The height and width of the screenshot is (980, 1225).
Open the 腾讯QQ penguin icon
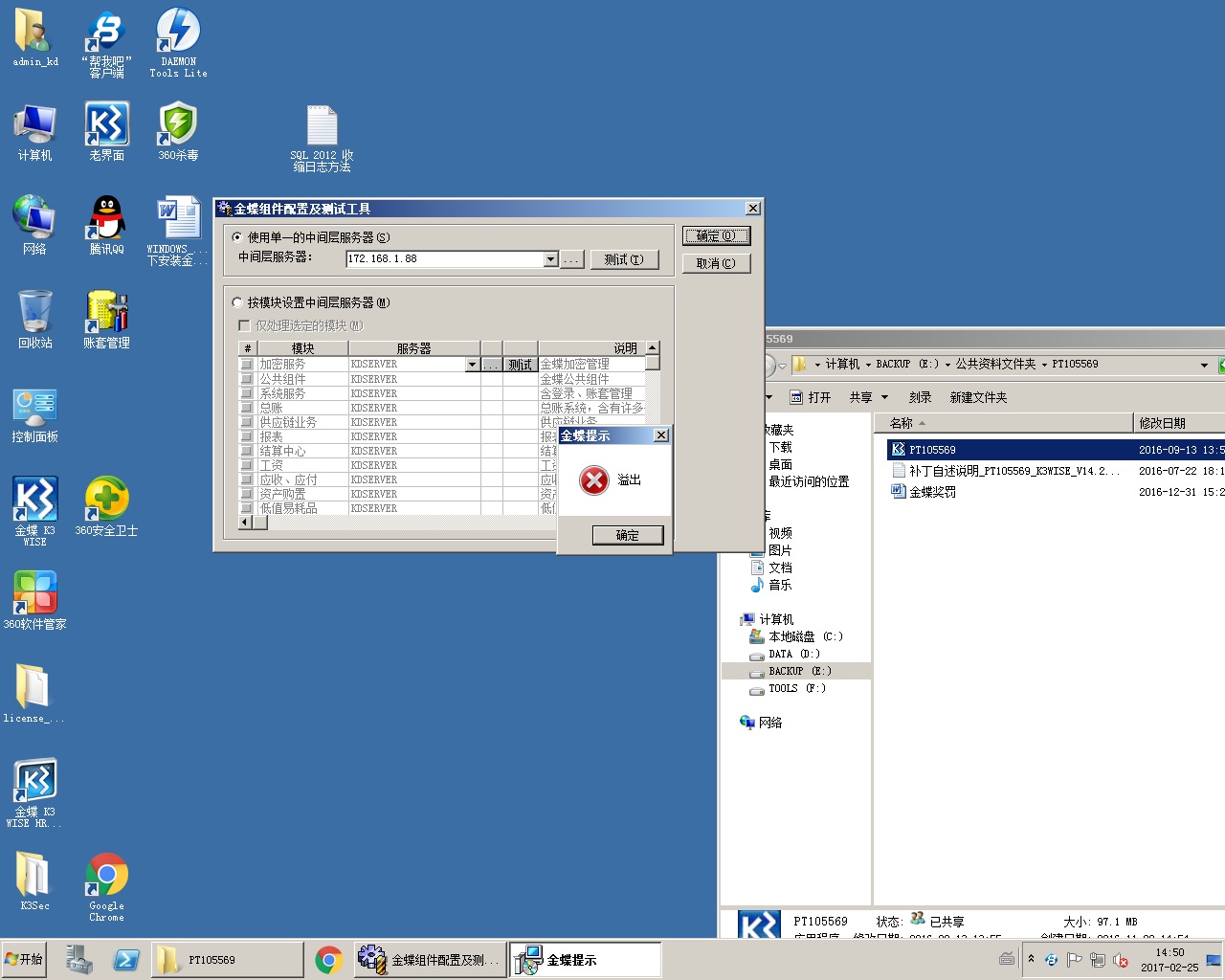tap(106, 226)
